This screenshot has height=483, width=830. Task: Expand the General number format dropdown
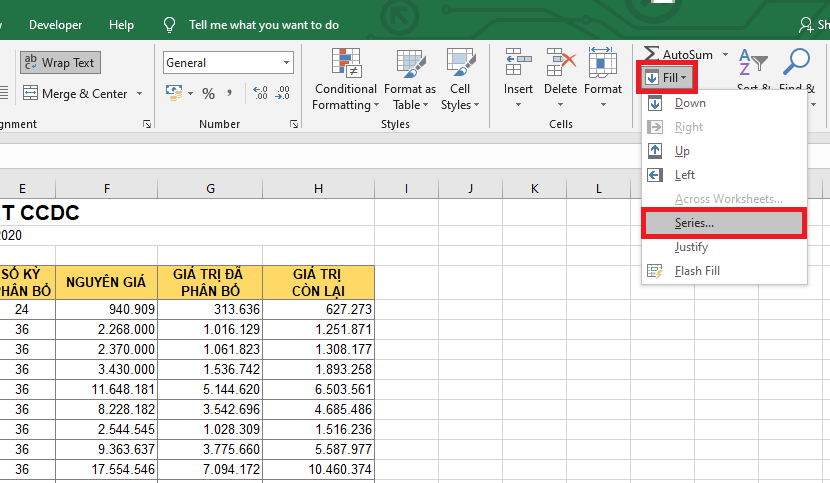[287, 63]
